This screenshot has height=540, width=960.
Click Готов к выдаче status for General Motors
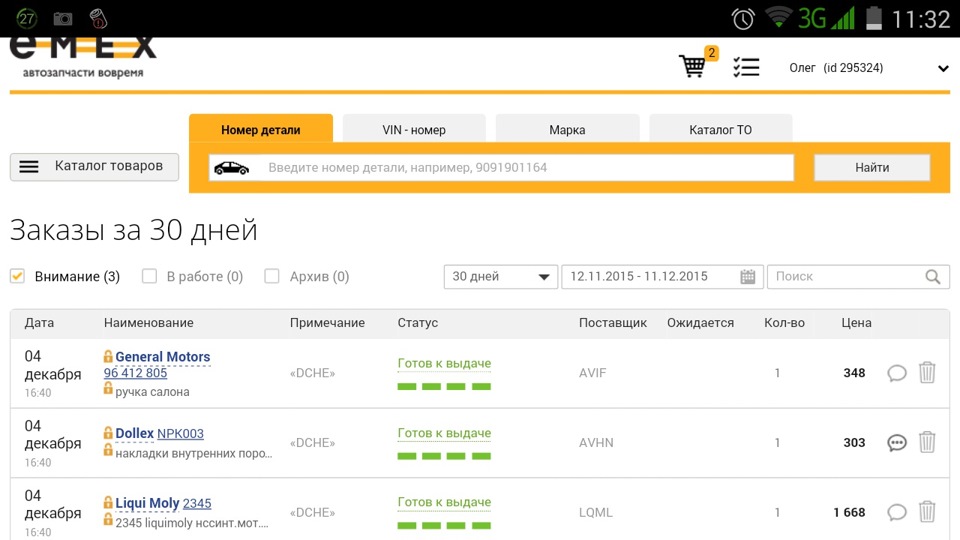click(444, 363)
